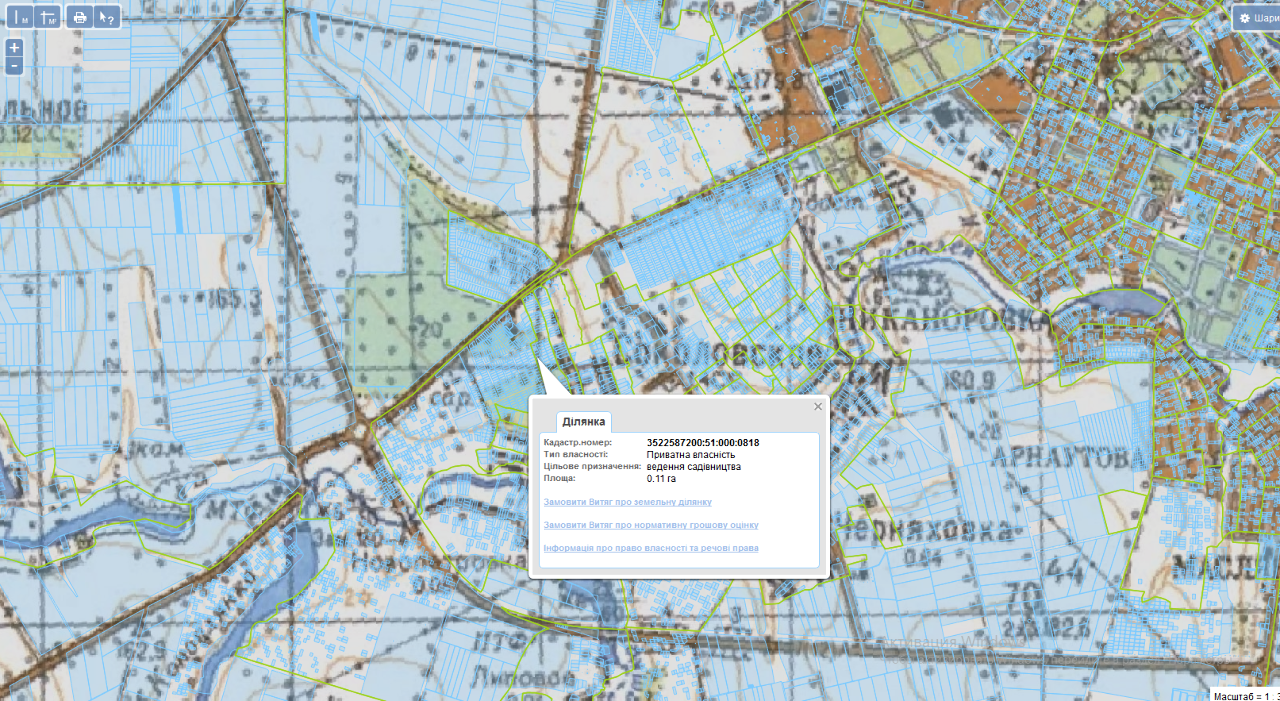
Task: Open link Замовити Витяг про нормативну грошову оцінку
Action: 650,525
